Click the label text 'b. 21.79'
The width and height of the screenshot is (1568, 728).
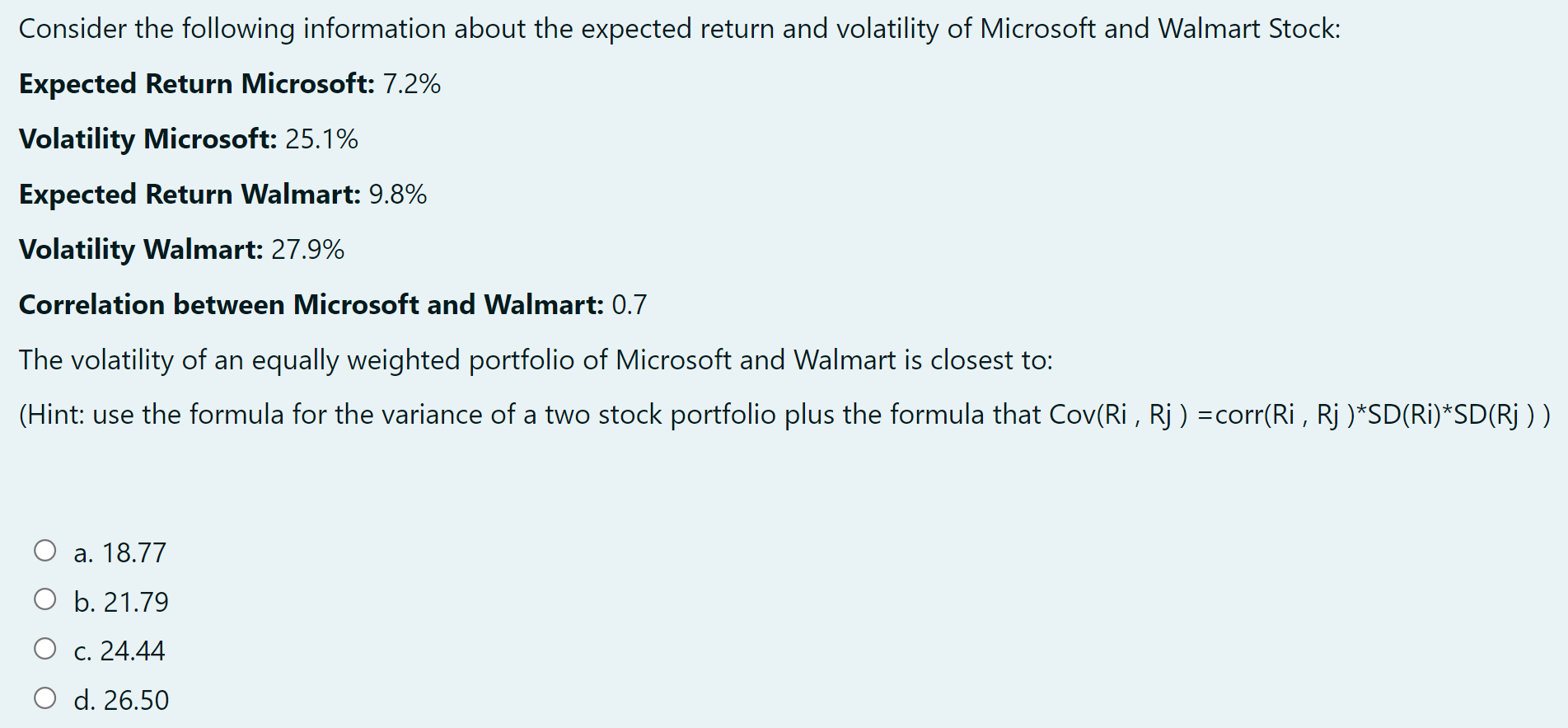(x=121, y=600)
